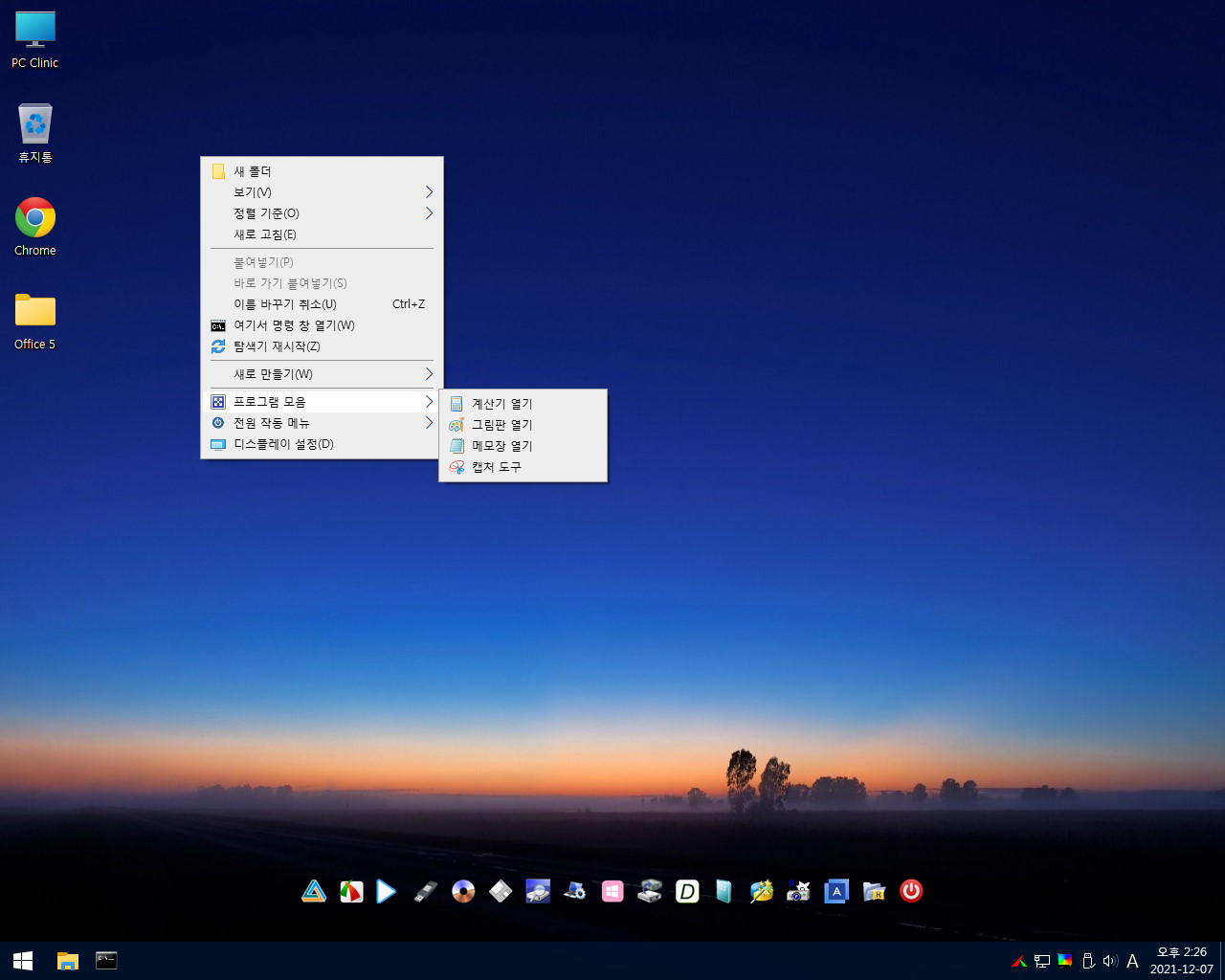Viewport: 1225px width, 980px height.
Task: Select 그림판 열기 in the submenu
Action: click(523, 425)
